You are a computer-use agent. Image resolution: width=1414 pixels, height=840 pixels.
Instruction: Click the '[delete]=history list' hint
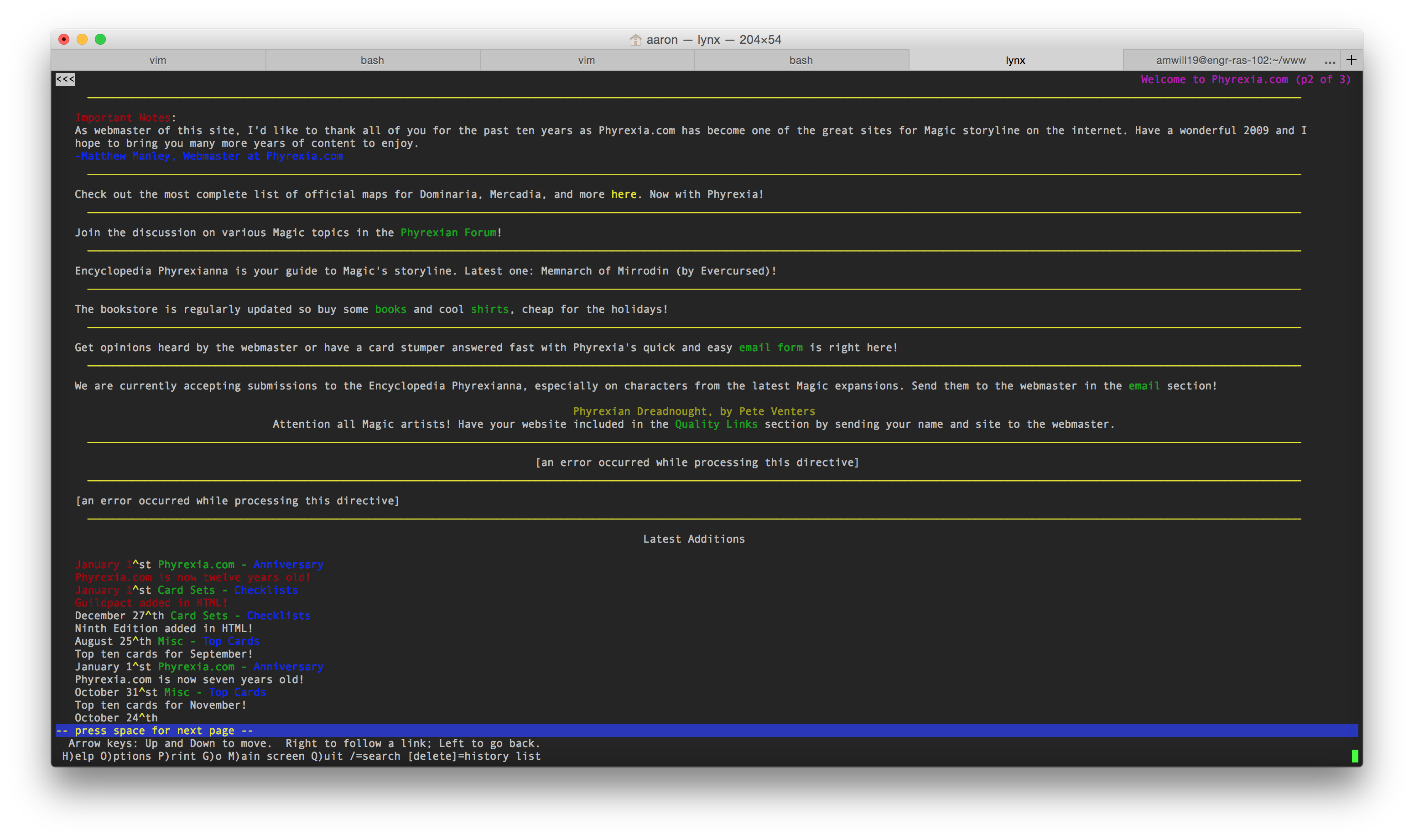474,756
